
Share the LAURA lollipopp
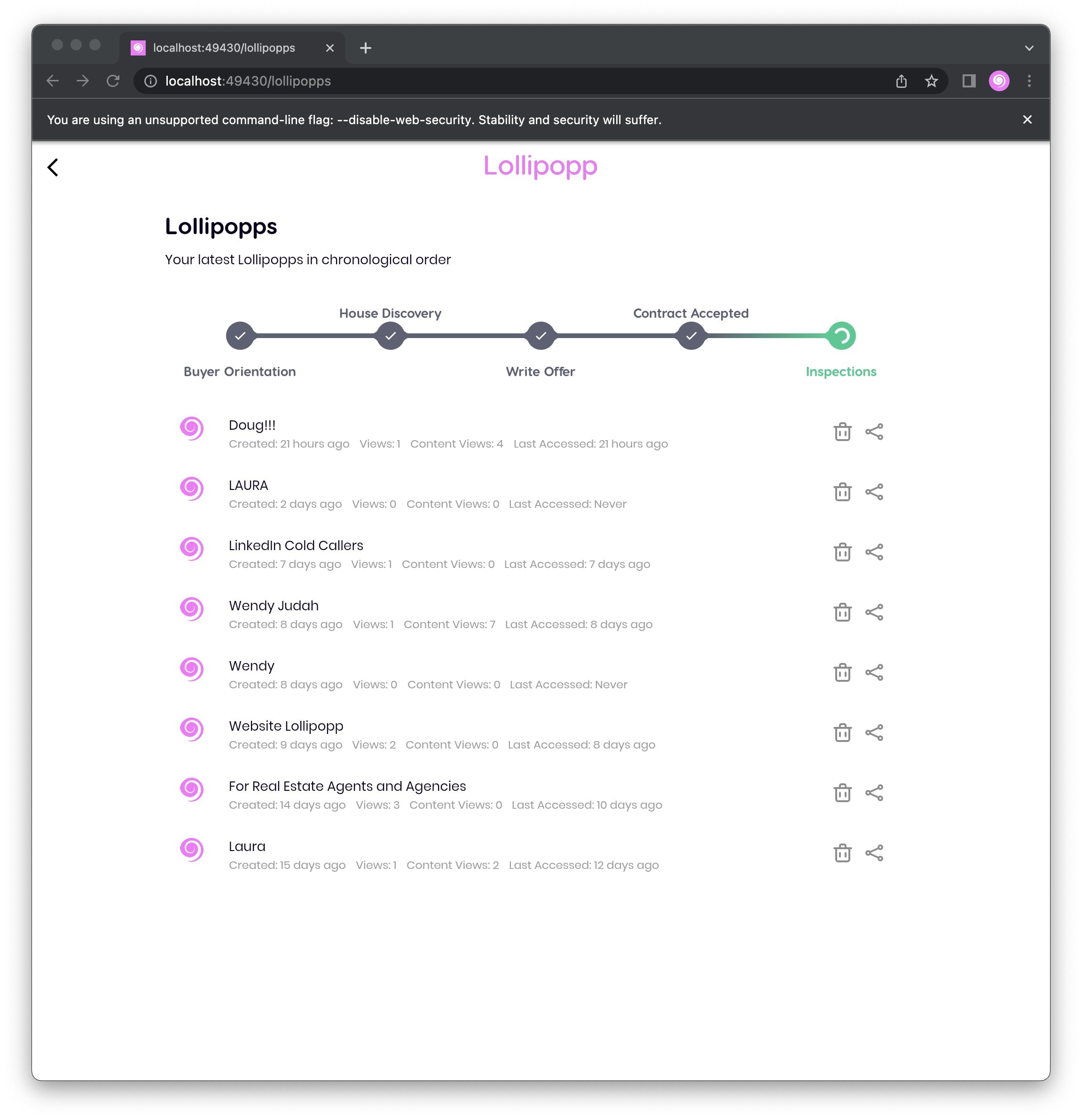(874, 491)
